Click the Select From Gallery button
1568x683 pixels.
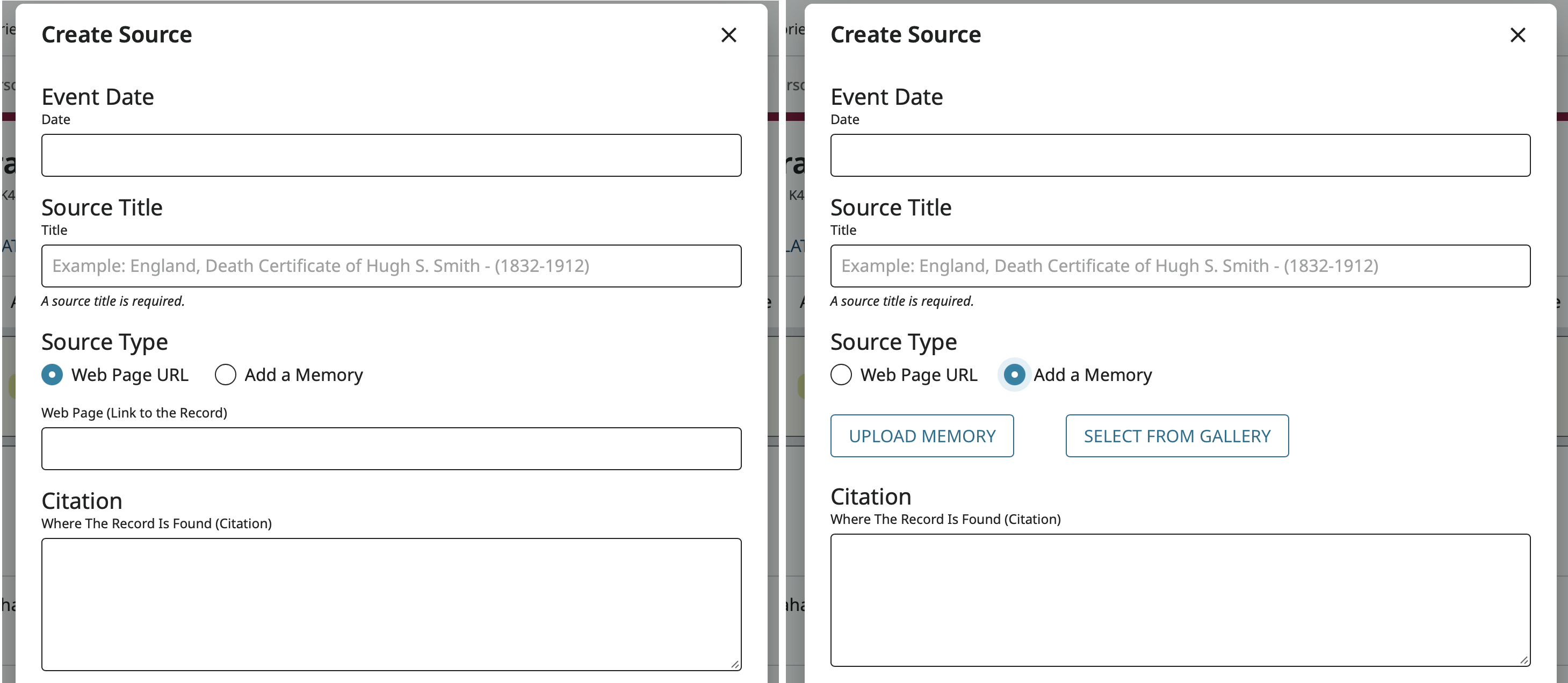1176,436
